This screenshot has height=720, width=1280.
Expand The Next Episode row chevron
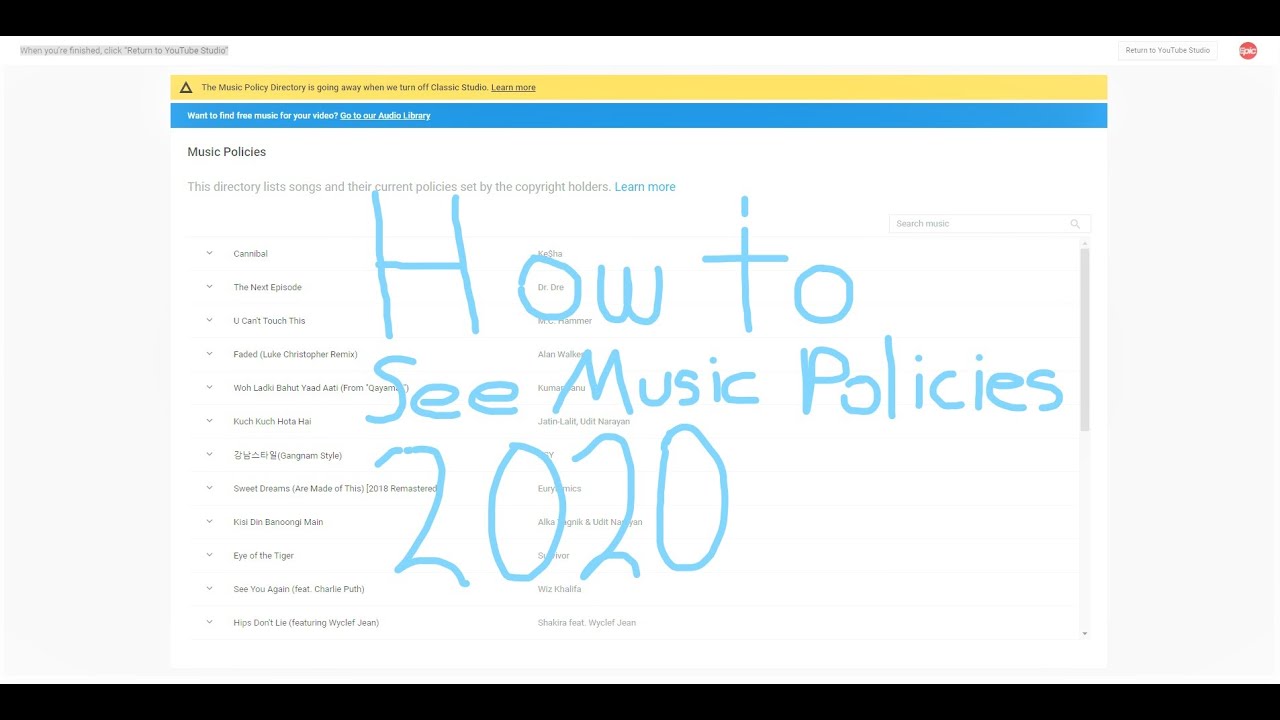click(209, 287)
